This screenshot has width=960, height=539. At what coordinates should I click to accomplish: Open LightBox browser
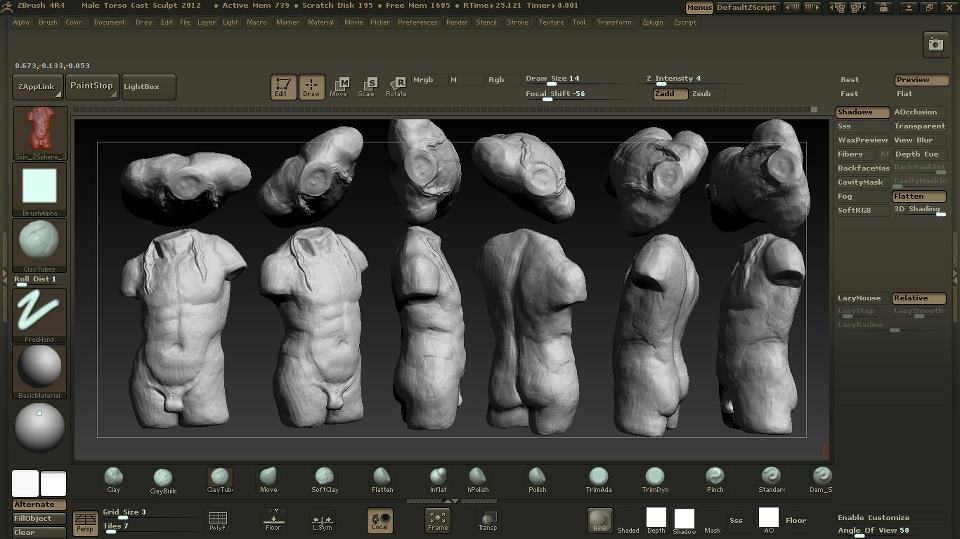tap(149, 87)
